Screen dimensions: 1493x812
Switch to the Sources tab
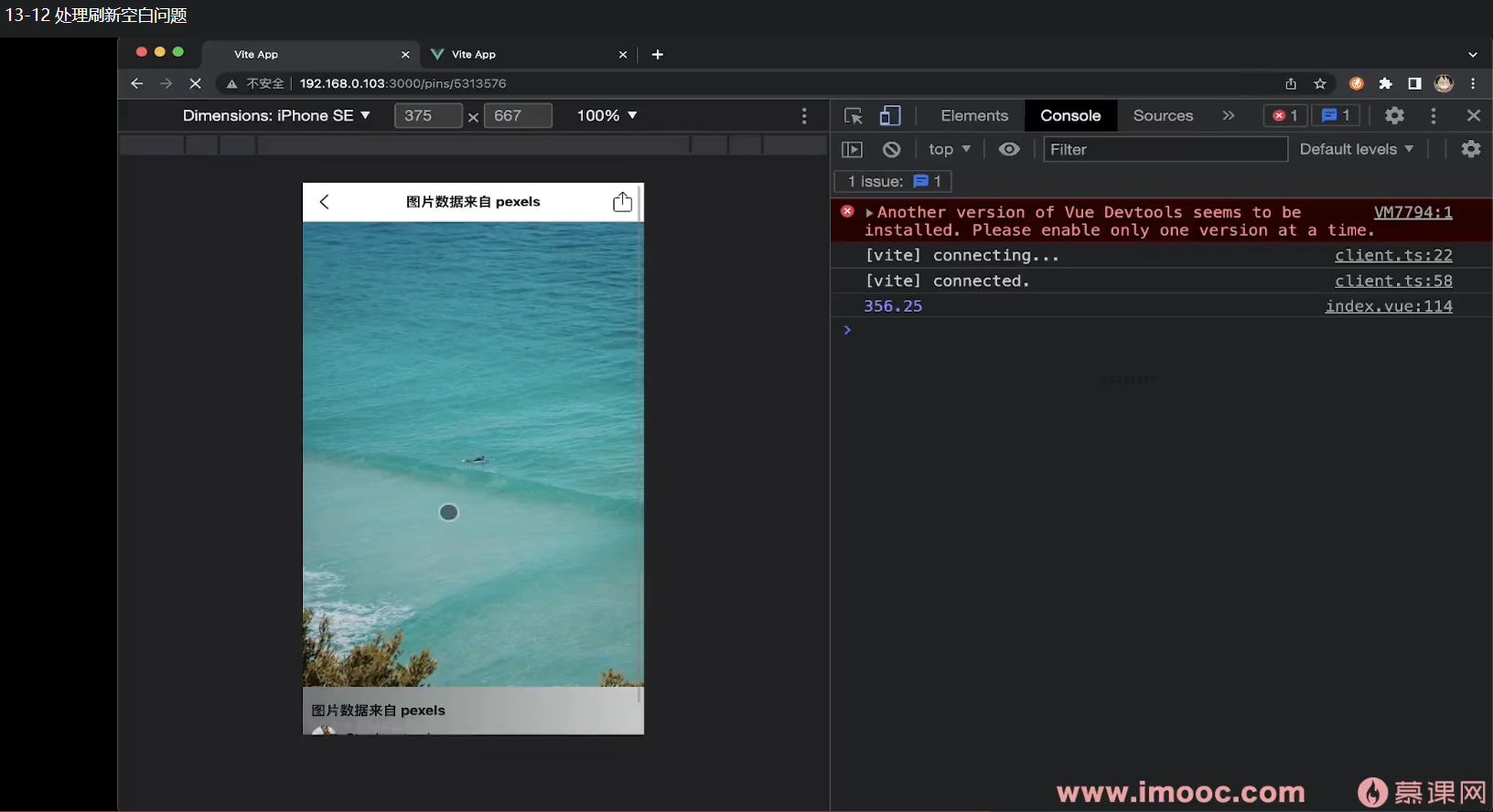coord(1162,116)
